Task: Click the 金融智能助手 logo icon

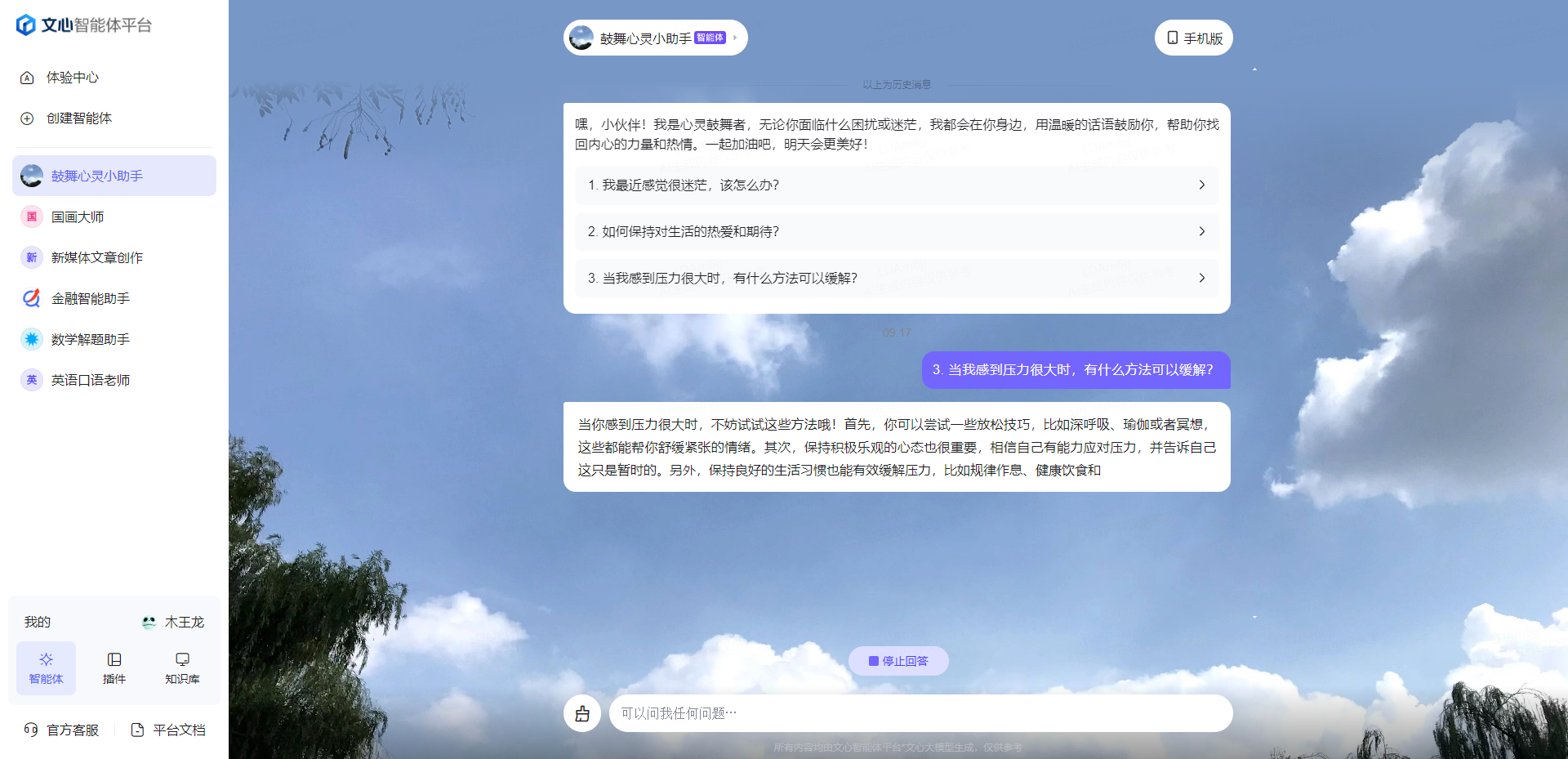Action: [x=32, y=298]
